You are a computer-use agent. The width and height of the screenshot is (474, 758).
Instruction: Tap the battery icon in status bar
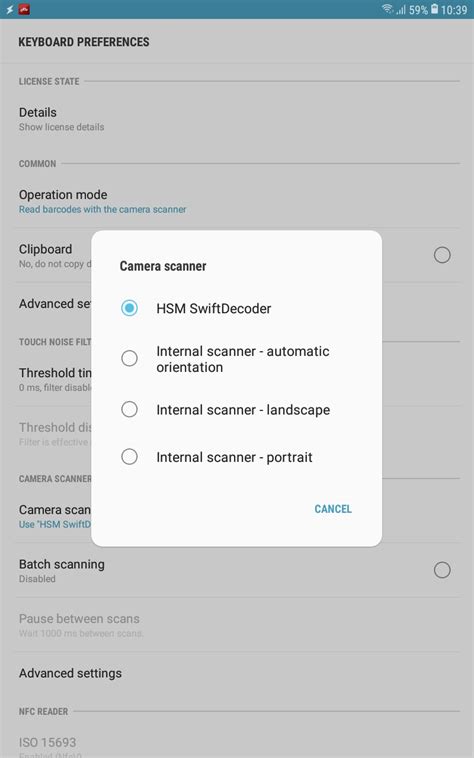click(434, 9)
